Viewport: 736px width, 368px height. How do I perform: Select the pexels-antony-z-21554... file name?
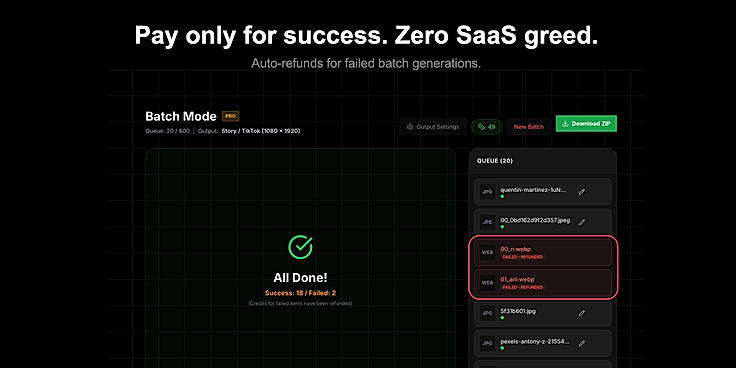535,341
